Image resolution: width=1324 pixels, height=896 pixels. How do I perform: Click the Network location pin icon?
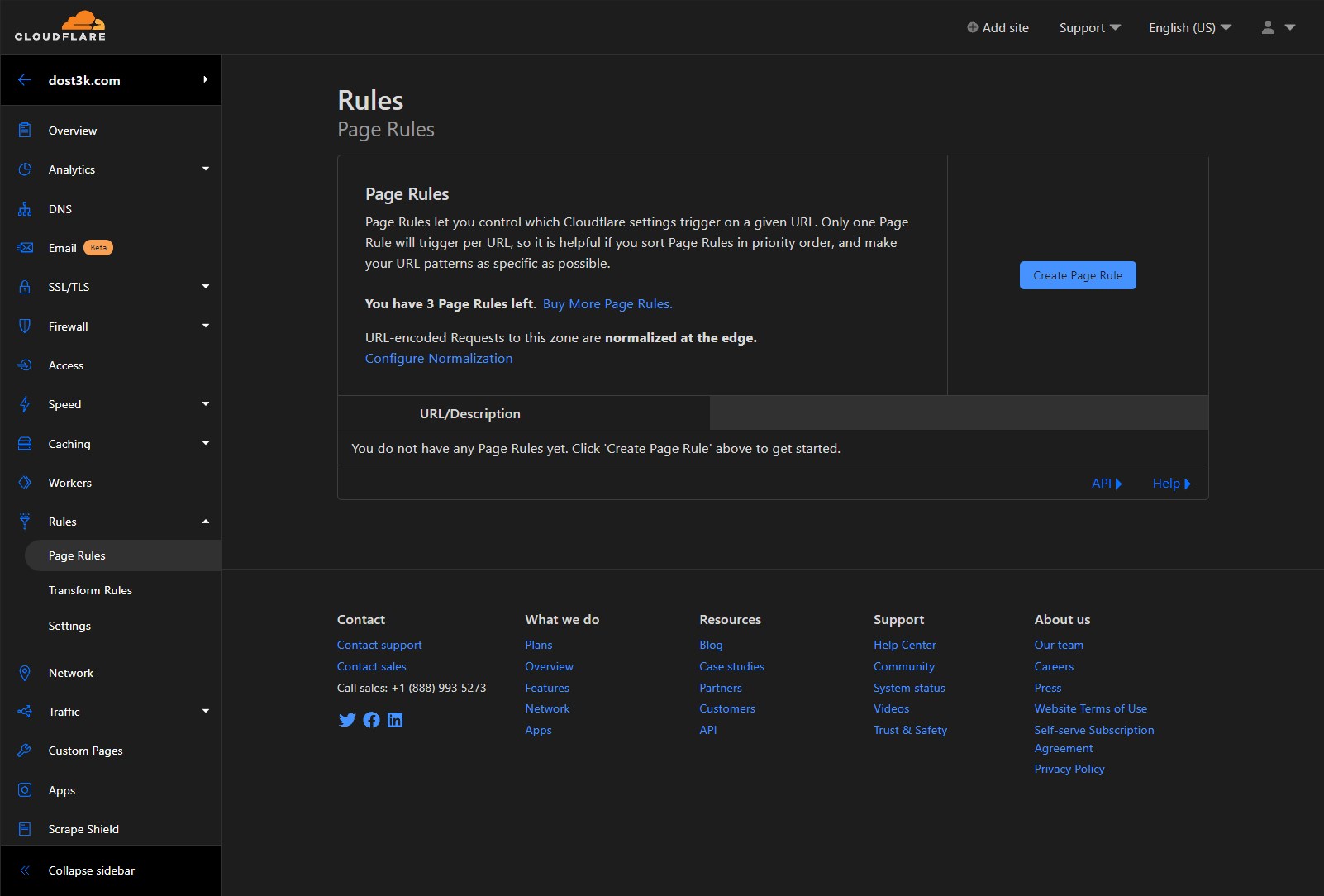pyautogui.click(x=25, y=673)
